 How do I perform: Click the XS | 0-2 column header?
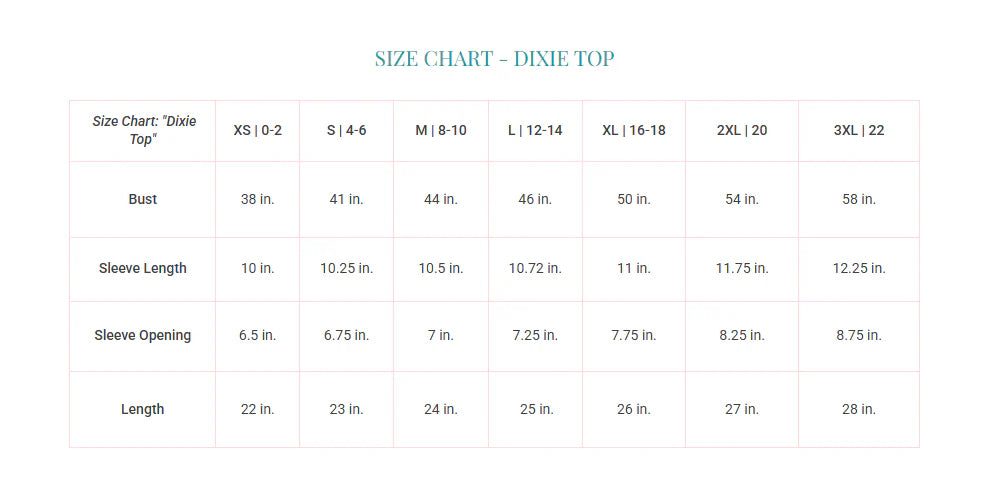coord(257,130)
